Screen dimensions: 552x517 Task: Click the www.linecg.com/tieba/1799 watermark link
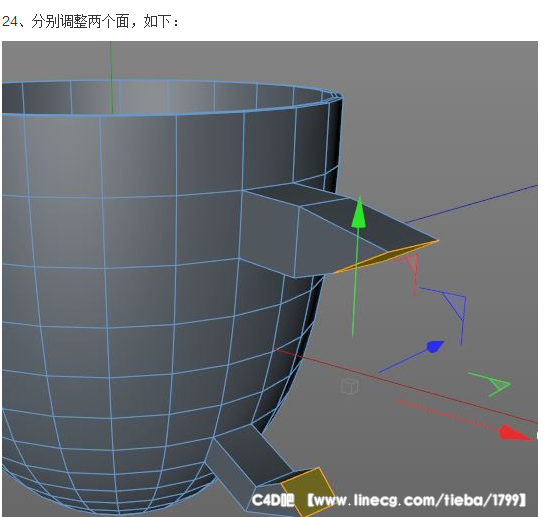(416, 500)
